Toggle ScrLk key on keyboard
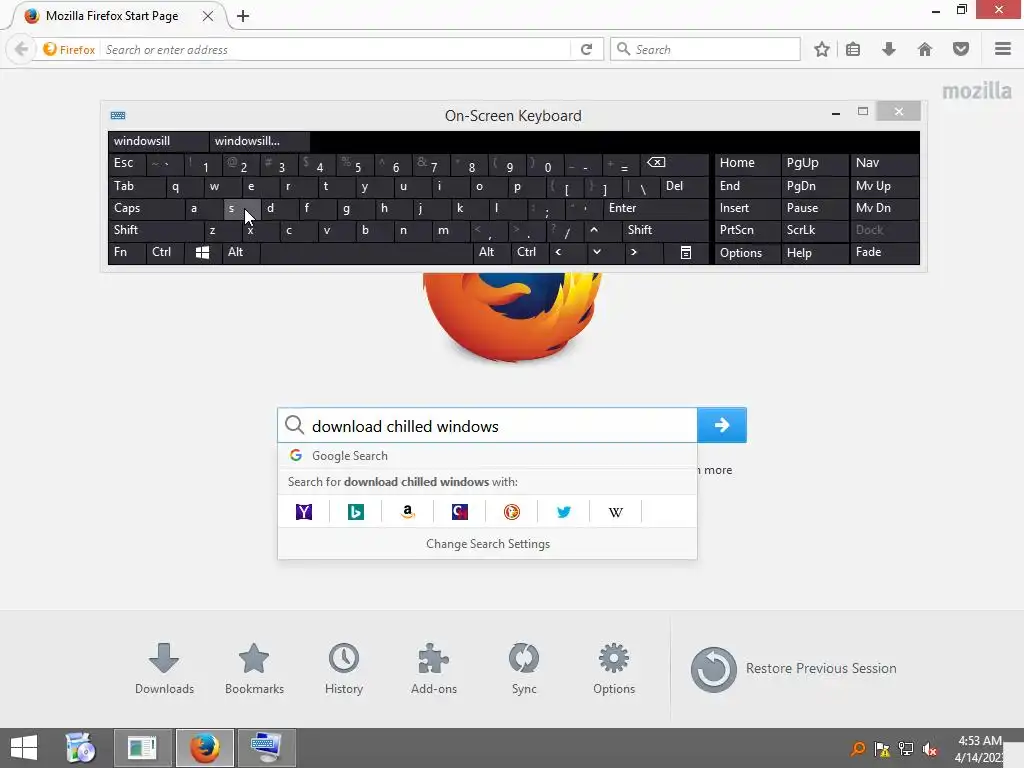 (x=814, y=230)
